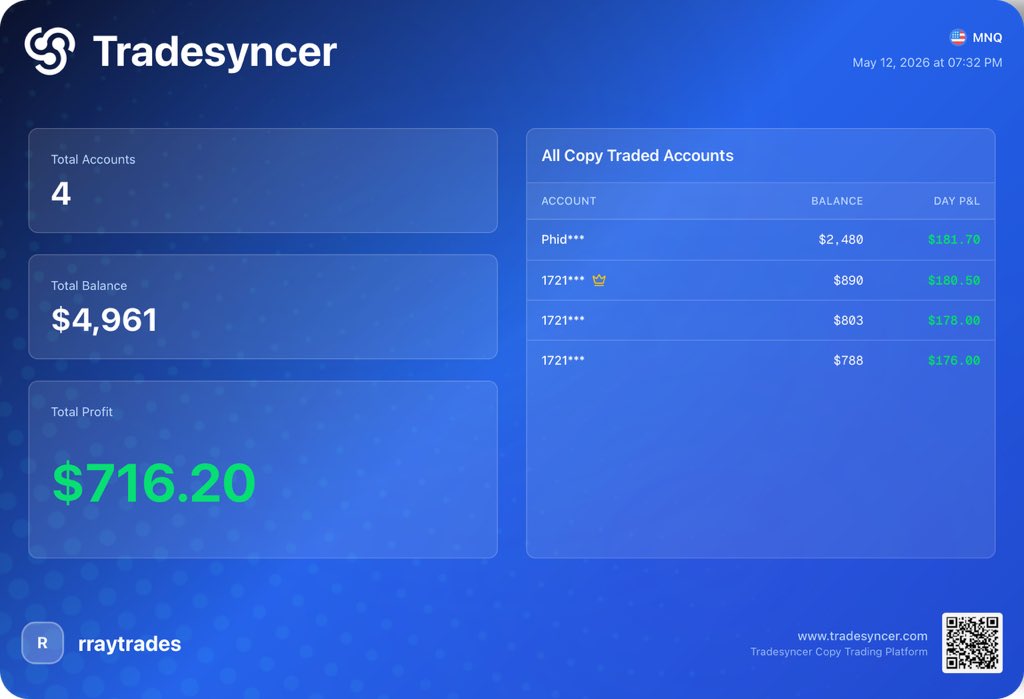Click the Tradesyncer logo icon
1024x699 pixels.
point(50,51)
